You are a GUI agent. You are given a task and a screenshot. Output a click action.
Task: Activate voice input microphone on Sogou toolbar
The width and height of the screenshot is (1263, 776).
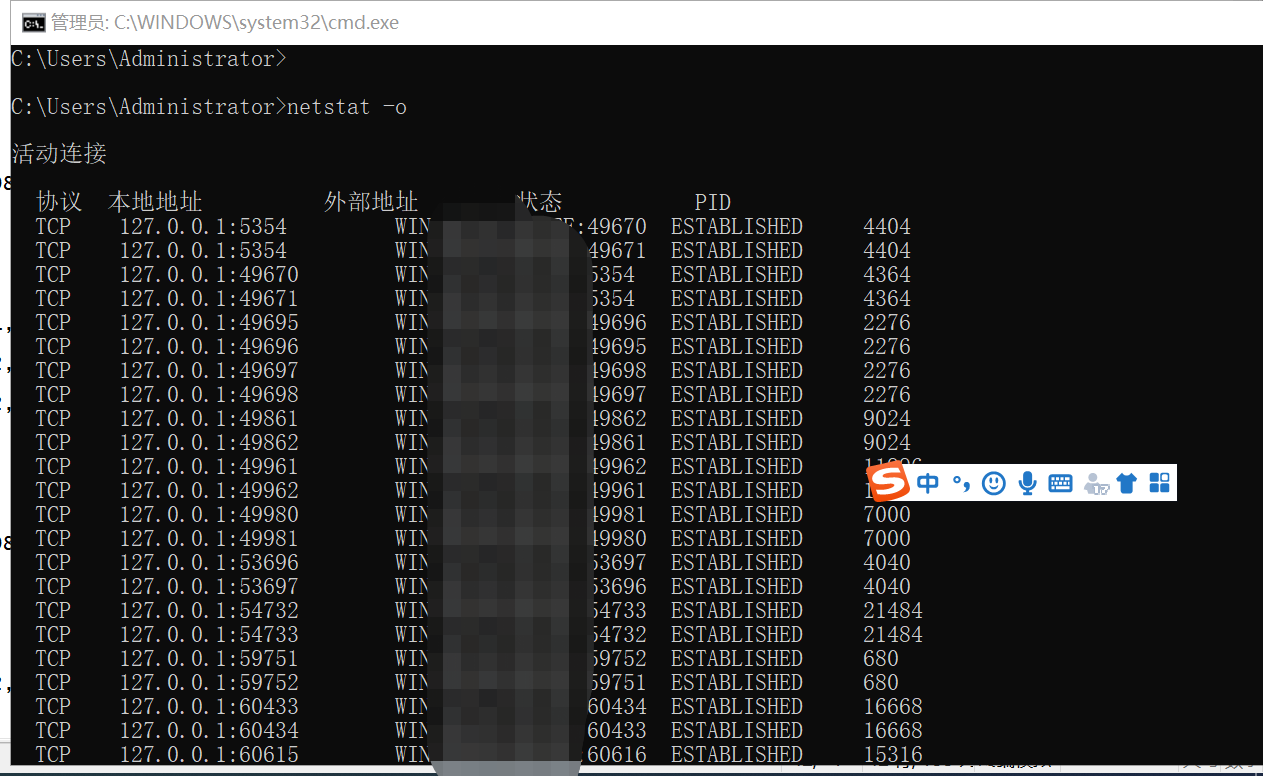[1027, 483]
